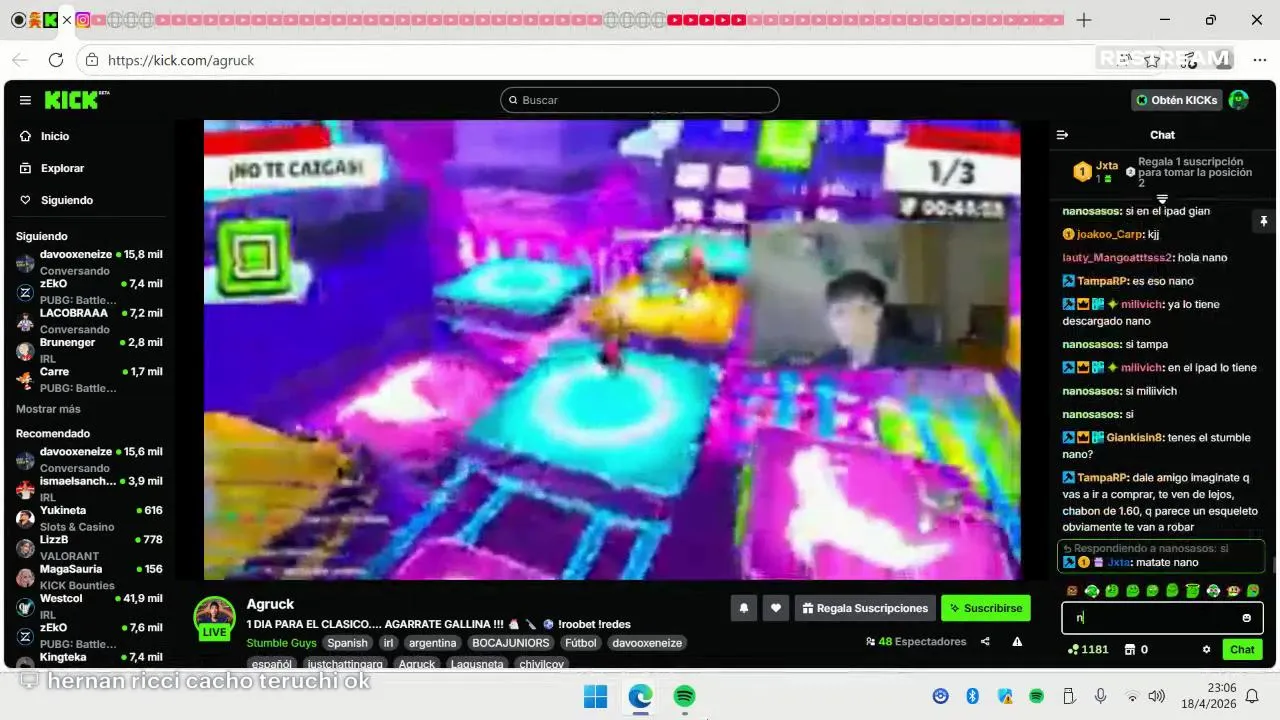1280x720 pixels.
Task: Expand Mostrar más in following list
Action: tap(48, 409)
